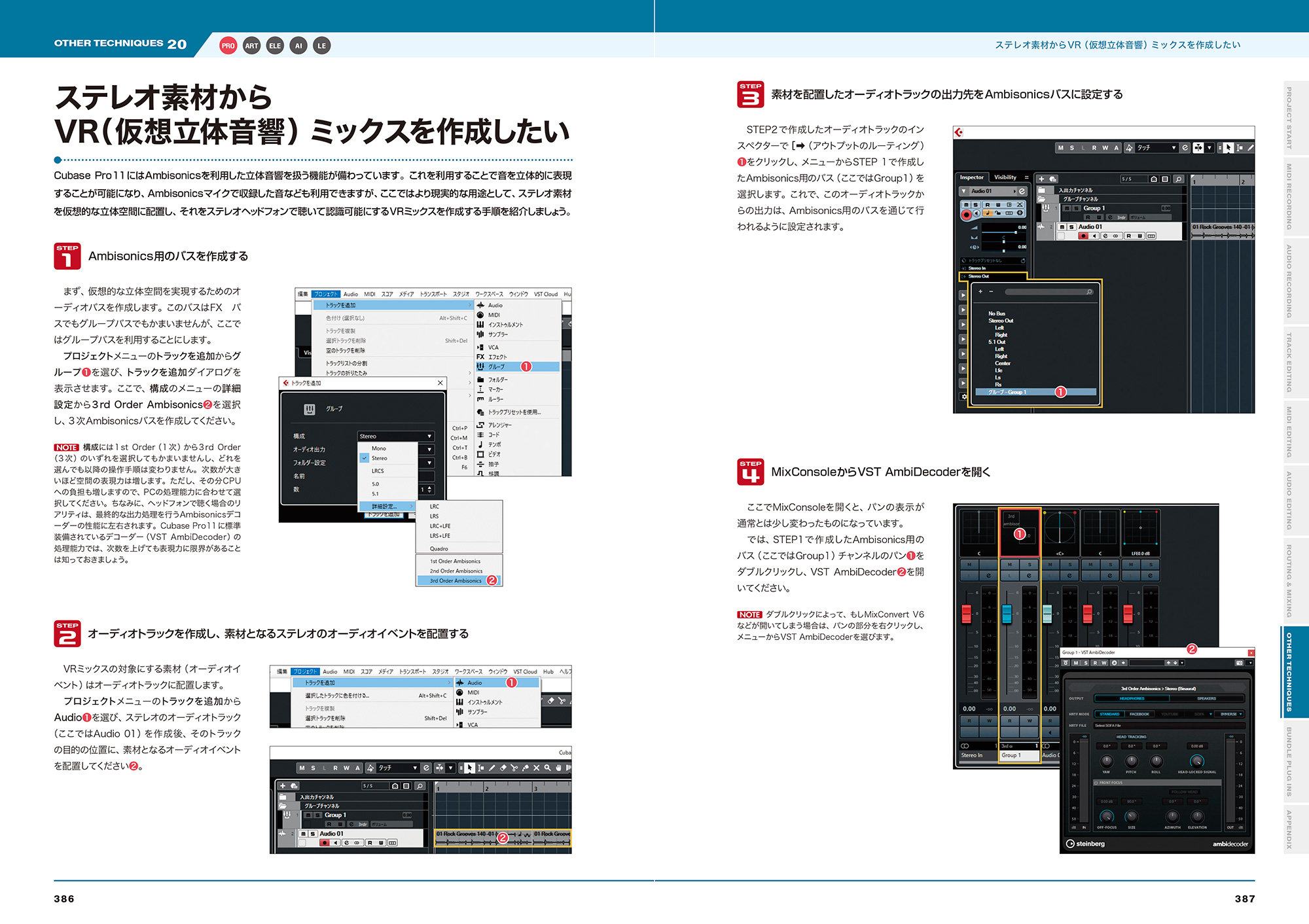The image size is (1309, 924).
Task: Open channel settings e in Step 3 Inspector header
Action: (x=1022, y=191)
